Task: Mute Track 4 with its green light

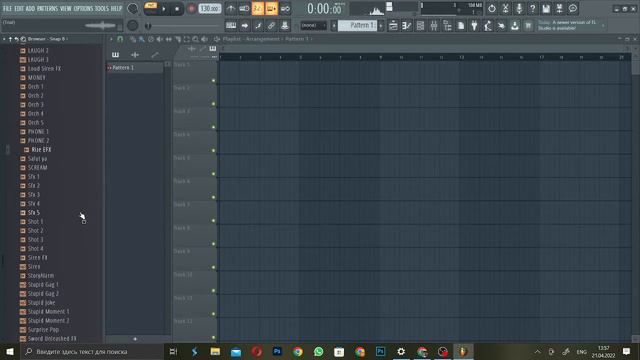Action: pos(213,151)
